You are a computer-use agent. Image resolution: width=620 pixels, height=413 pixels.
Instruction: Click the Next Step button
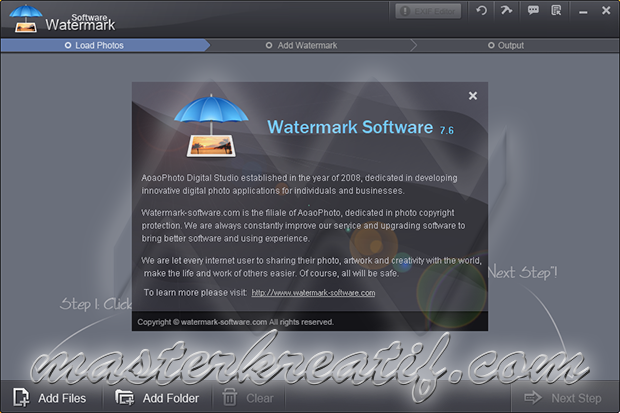(563, 398)
